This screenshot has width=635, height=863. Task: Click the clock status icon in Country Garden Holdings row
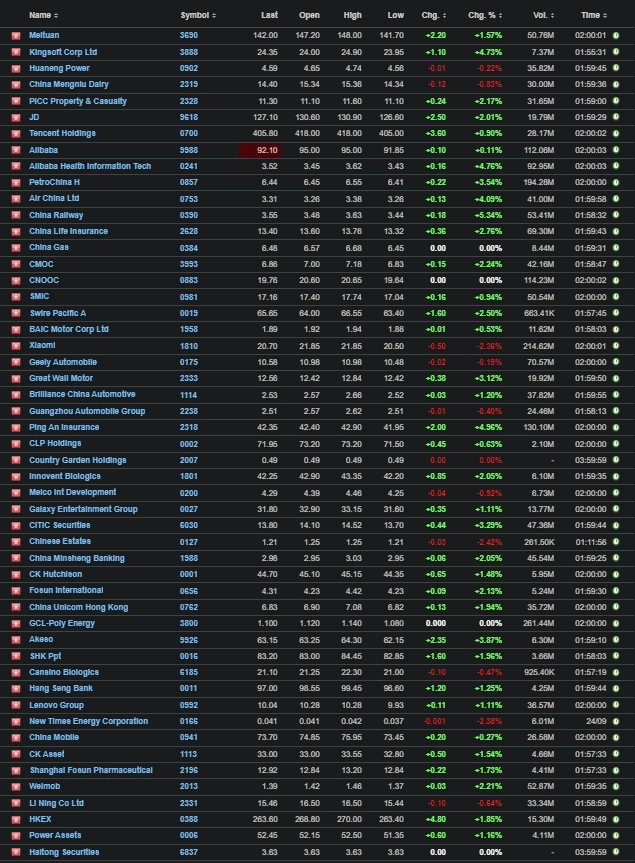click(616, 460)
